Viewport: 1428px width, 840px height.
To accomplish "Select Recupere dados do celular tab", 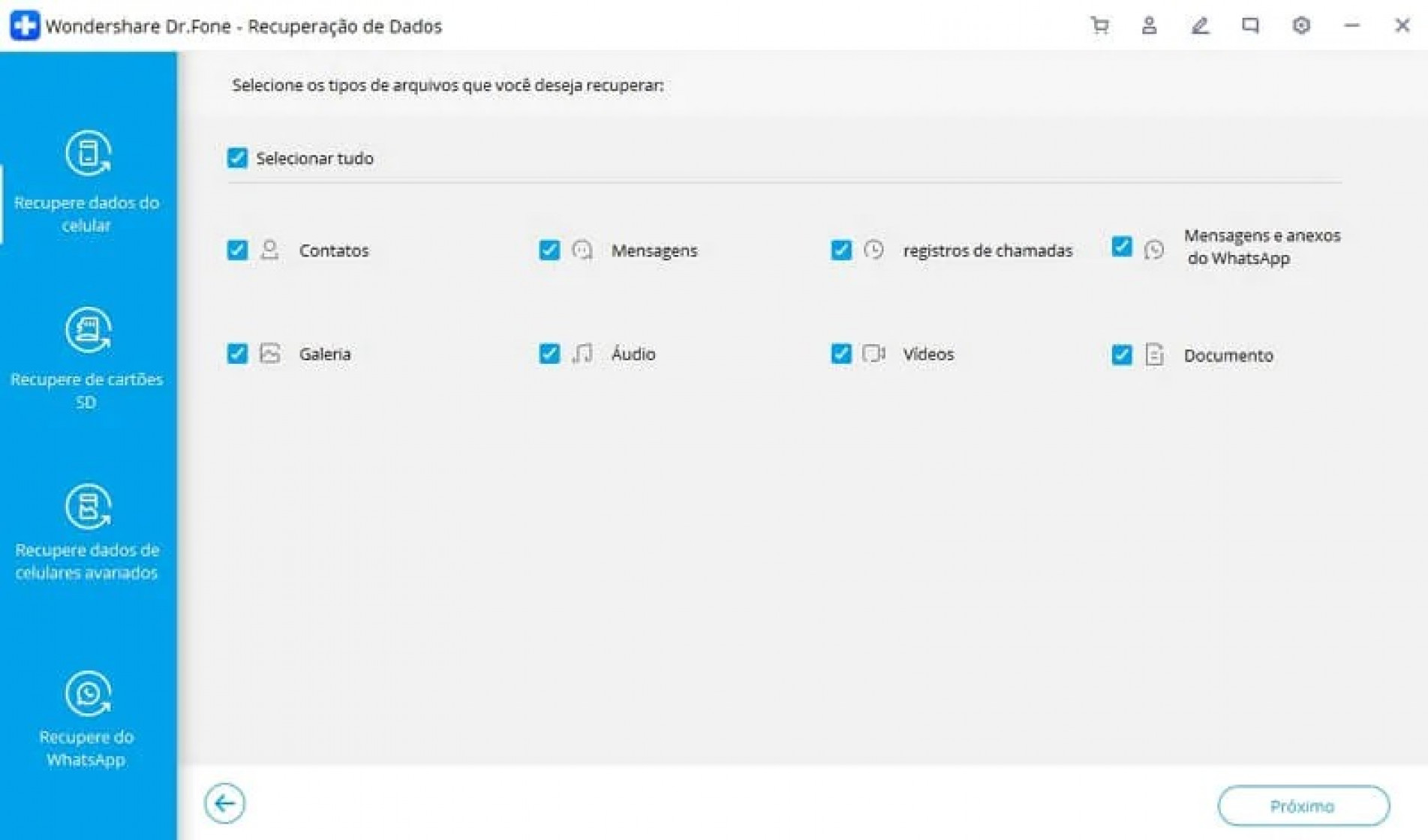I will [87, 183].
